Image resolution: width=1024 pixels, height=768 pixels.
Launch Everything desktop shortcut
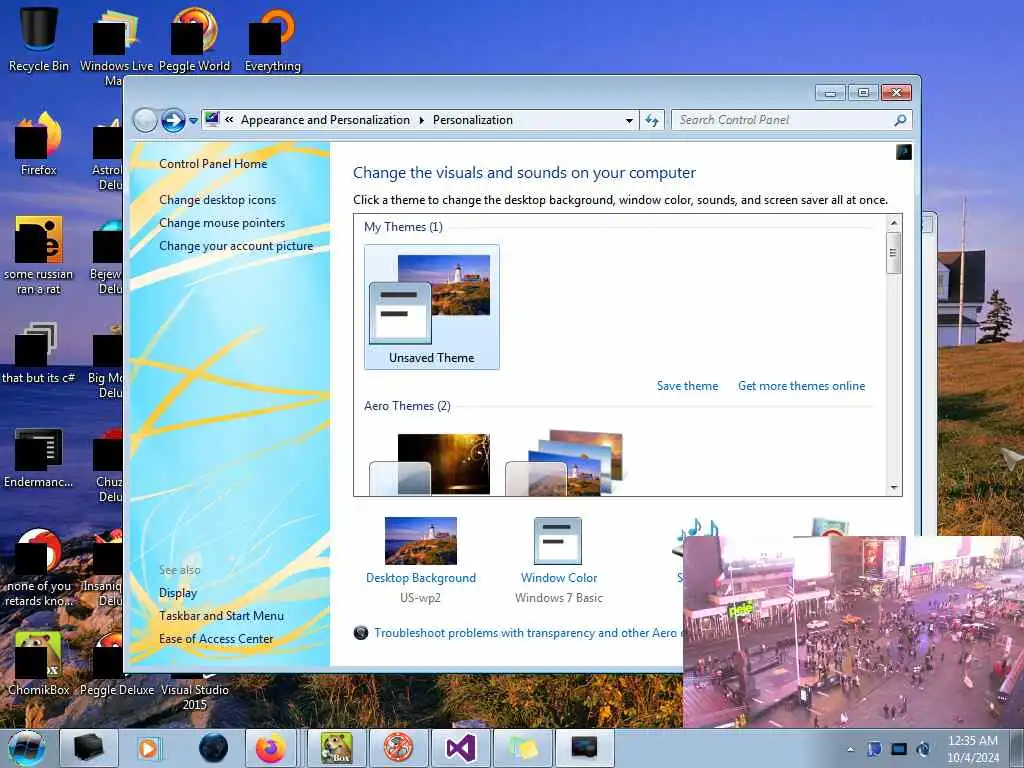click(x=273, y=39)
